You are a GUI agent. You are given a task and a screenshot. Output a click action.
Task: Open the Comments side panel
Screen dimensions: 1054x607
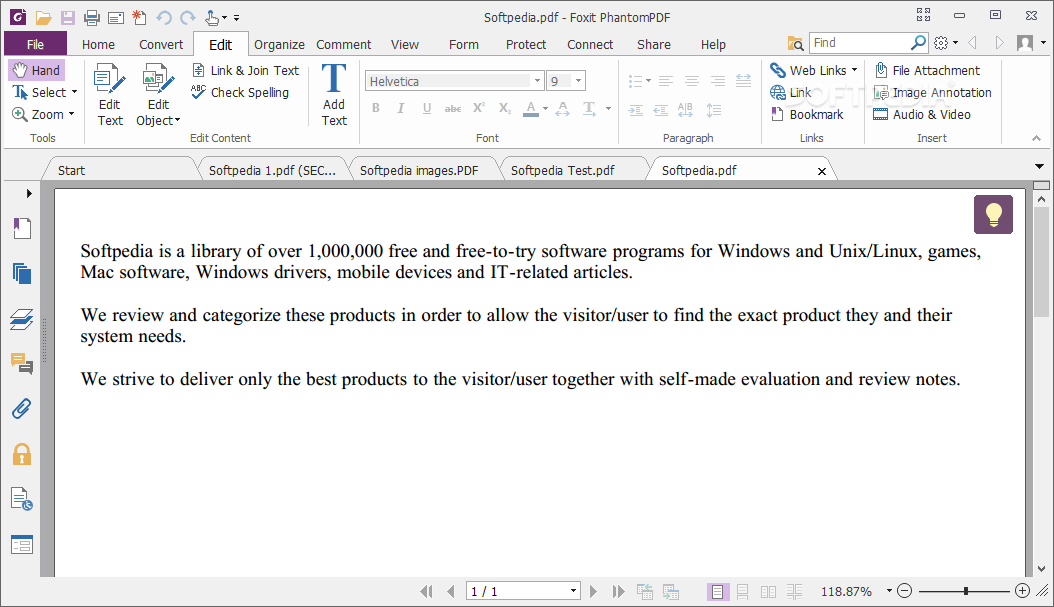coord(22,364)
